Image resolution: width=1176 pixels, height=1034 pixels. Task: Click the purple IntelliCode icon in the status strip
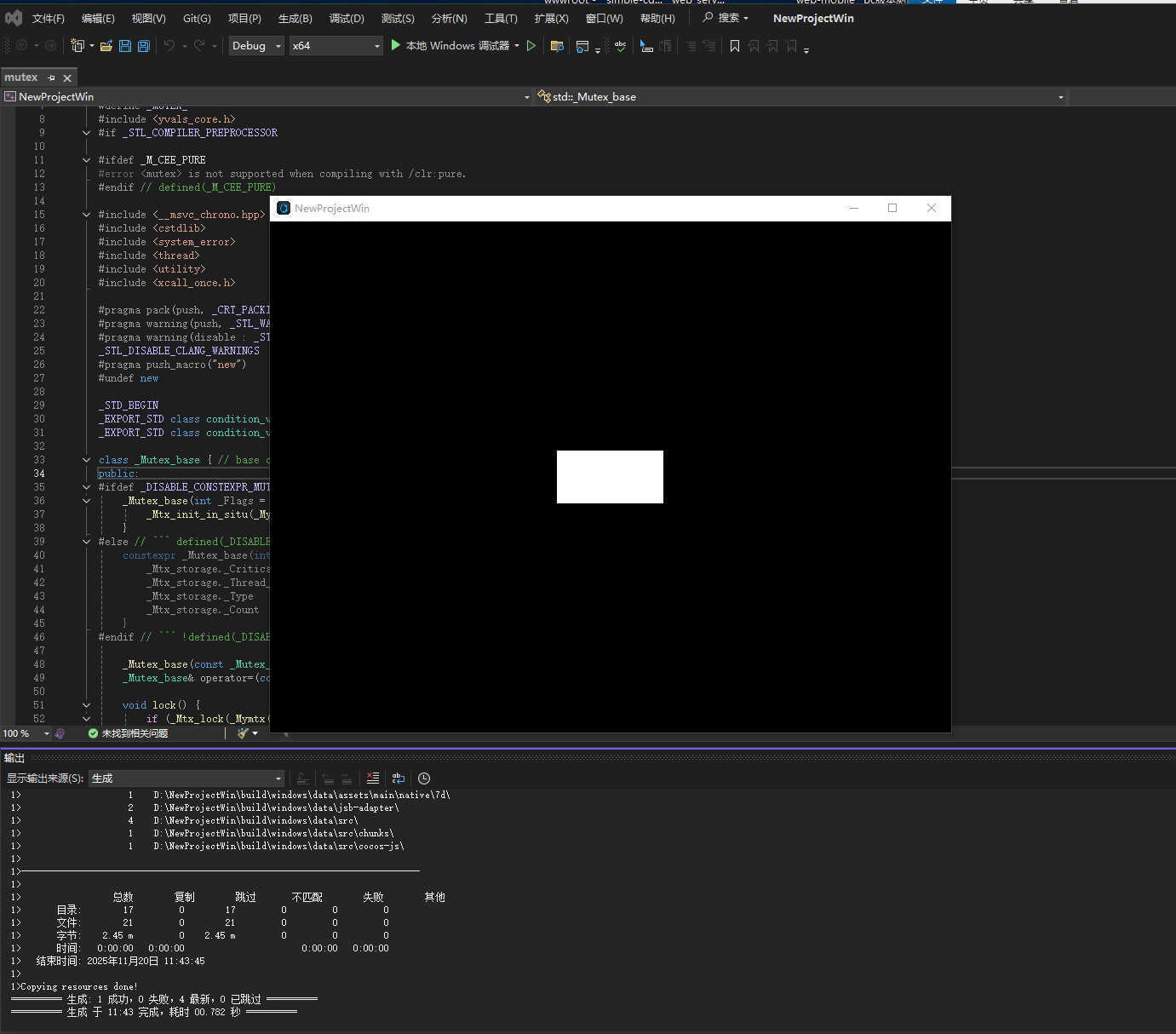coord(60,733)
